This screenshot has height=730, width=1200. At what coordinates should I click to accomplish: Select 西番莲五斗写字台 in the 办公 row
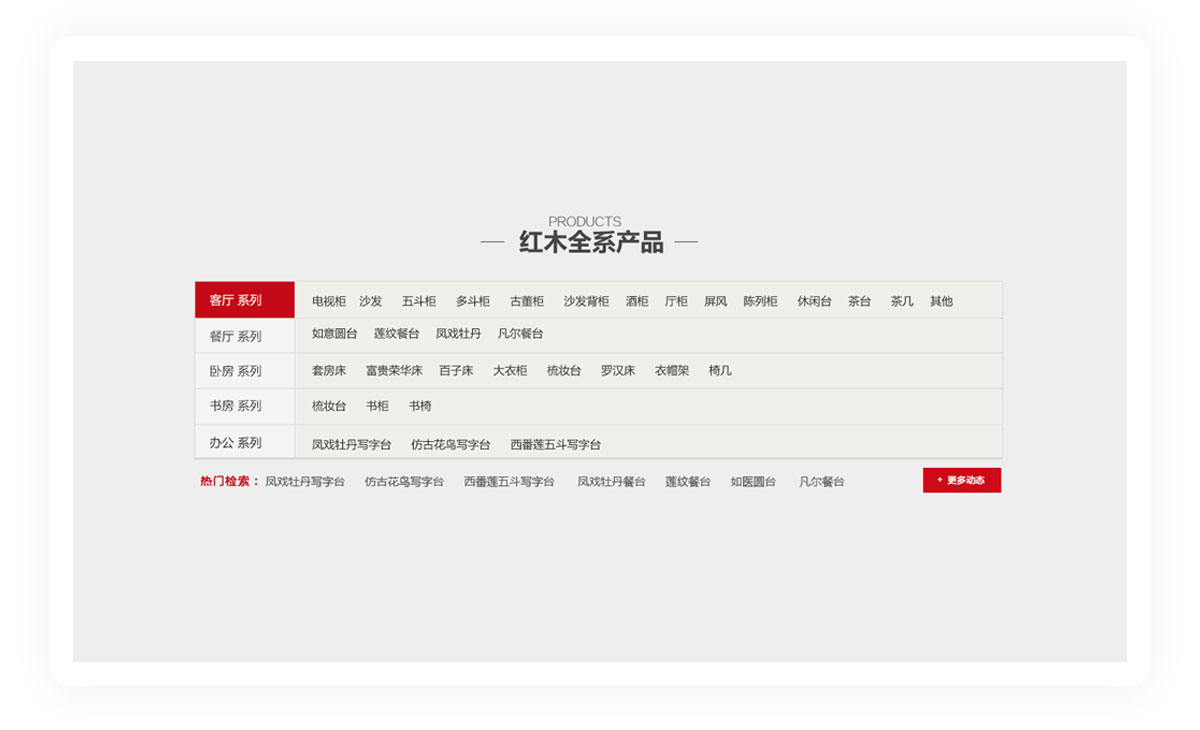pyautogui.click(x=556, y=445)
